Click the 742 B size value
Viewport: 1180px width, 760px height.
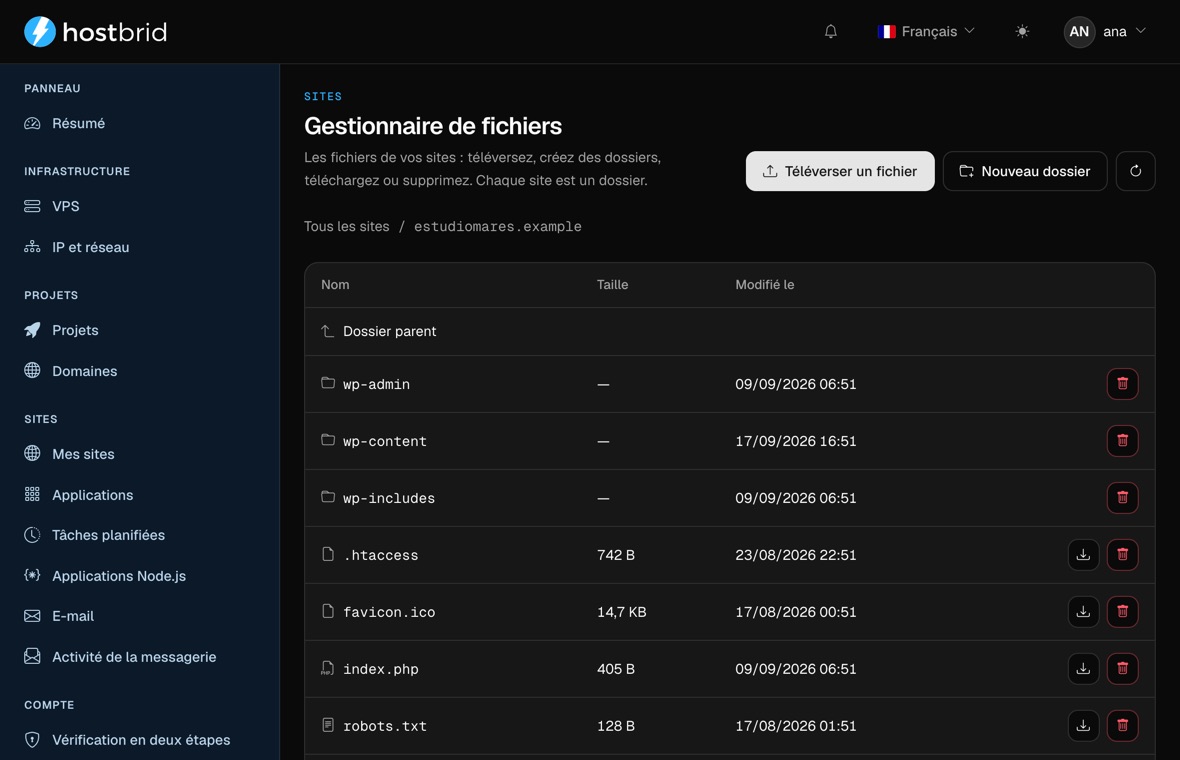pos(616,555)
